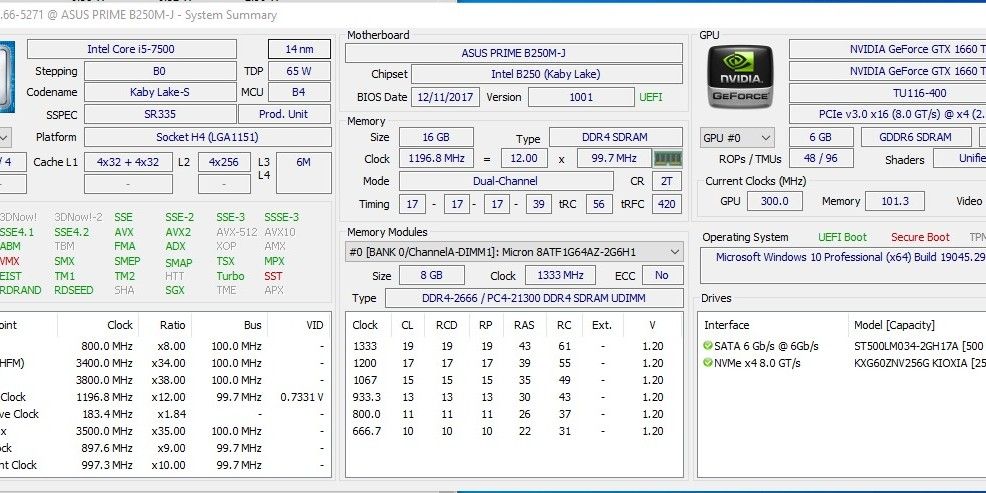Open the GPU #0 selector dropdown
Viewport: 986px width, 493px height.
737,137
